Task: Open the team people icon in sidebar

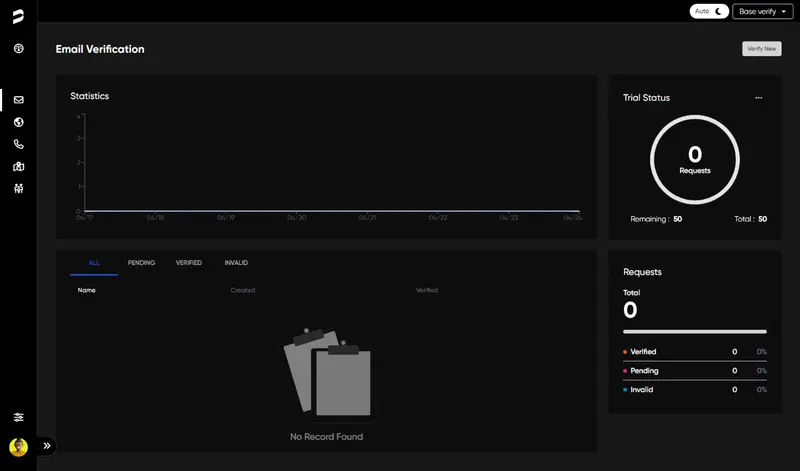Action: pos(18,188)
